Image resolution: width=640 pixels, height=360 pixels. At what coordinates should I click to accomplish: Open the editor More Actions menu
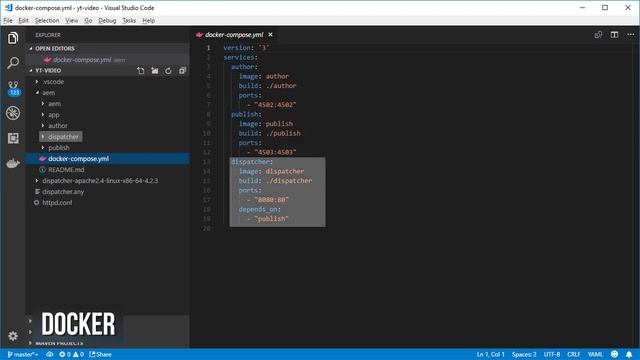coord(631,35)
